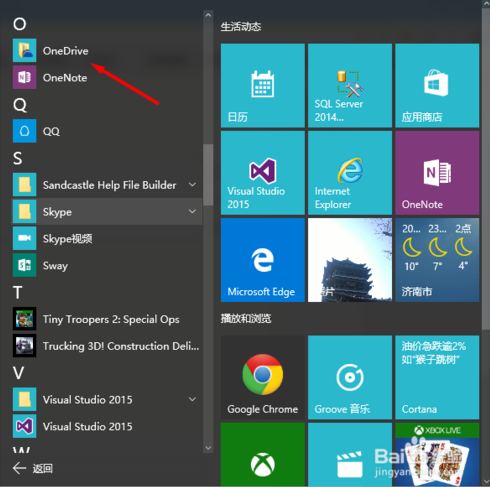Open the 日历 calendar tile
Viewport: 490px width, 487px height.
tap(263, 85)
